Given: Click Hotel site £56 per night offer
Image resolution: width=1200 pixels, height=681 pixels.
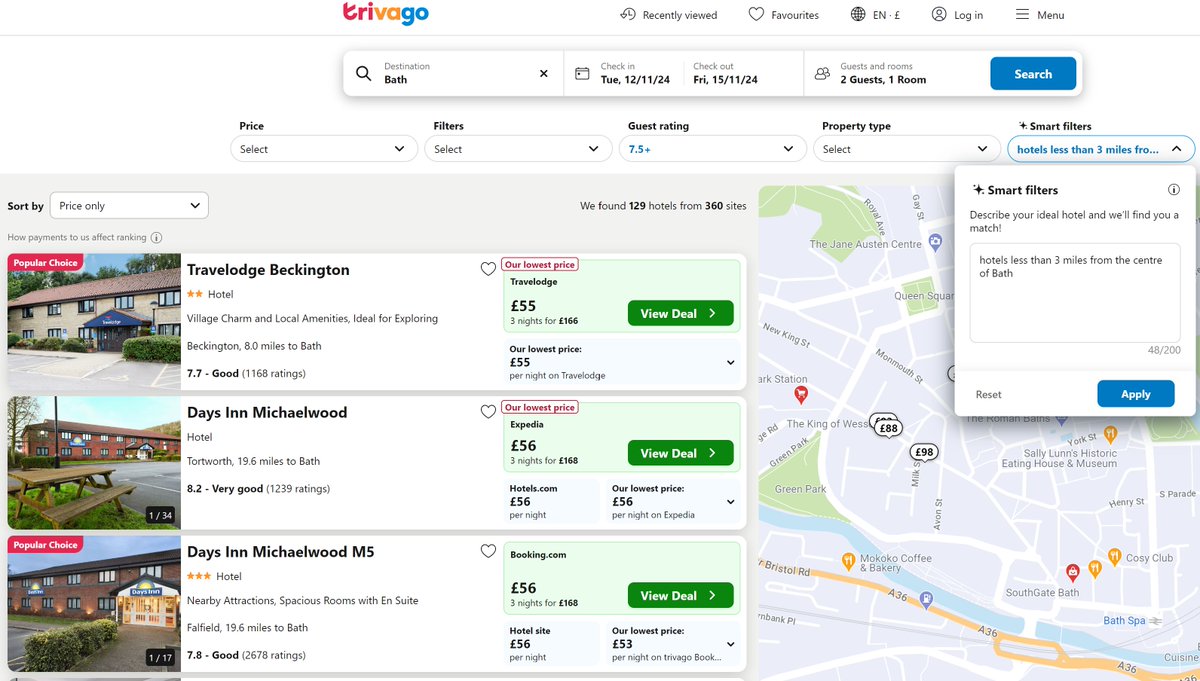Looking at the screenshot, I should pos(552,644).
